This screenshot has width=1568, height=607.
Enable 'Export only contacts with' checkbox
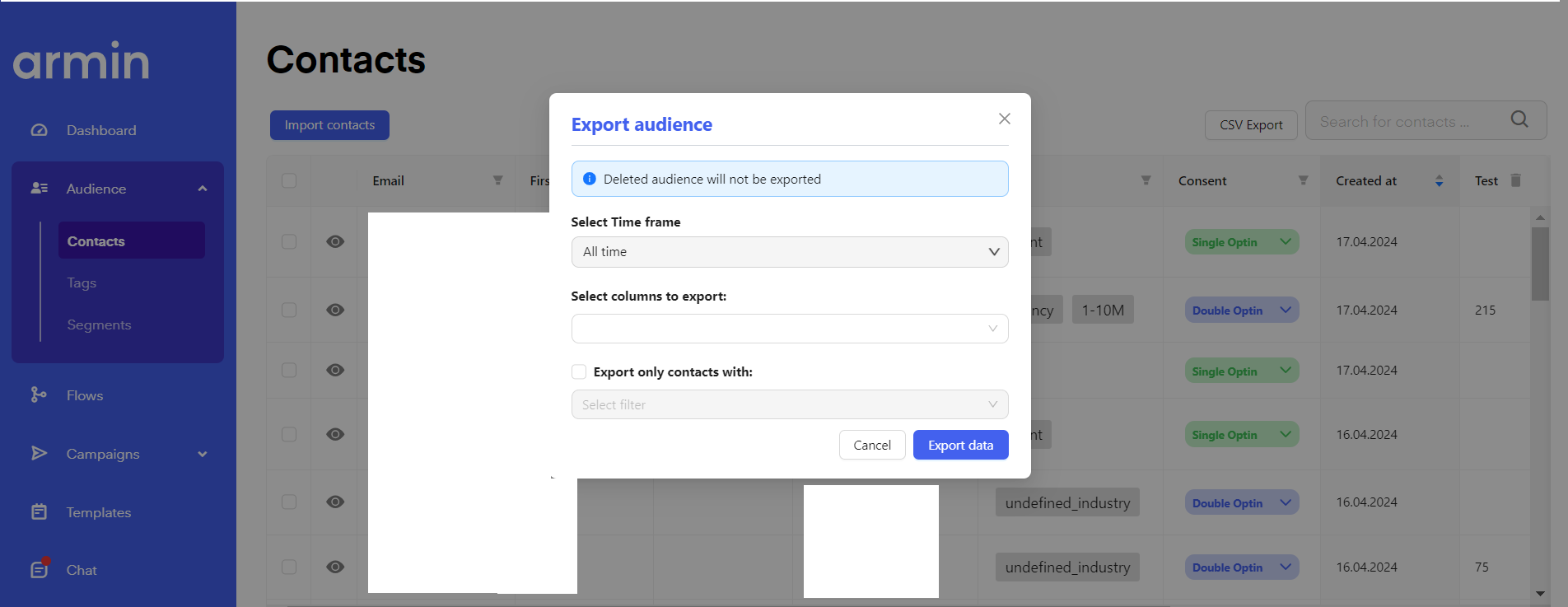click(579, 371)
